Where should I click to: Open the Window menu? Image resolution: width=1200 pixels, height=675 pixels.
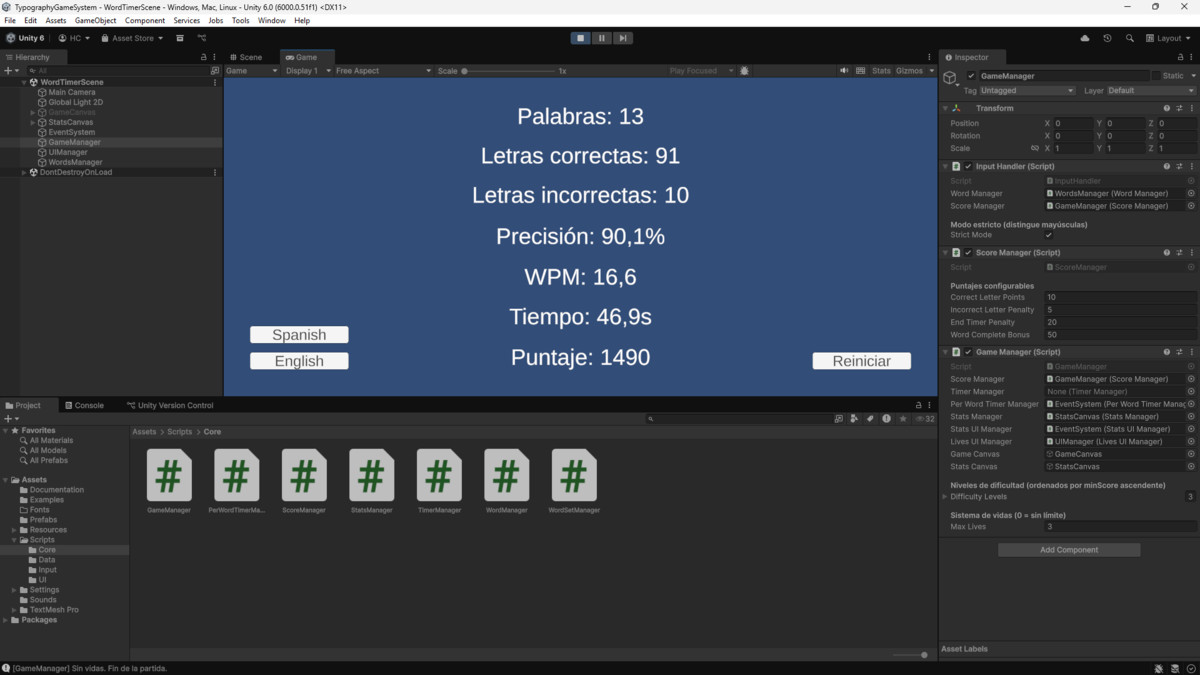pyautogui.click(x=272, y=20)
